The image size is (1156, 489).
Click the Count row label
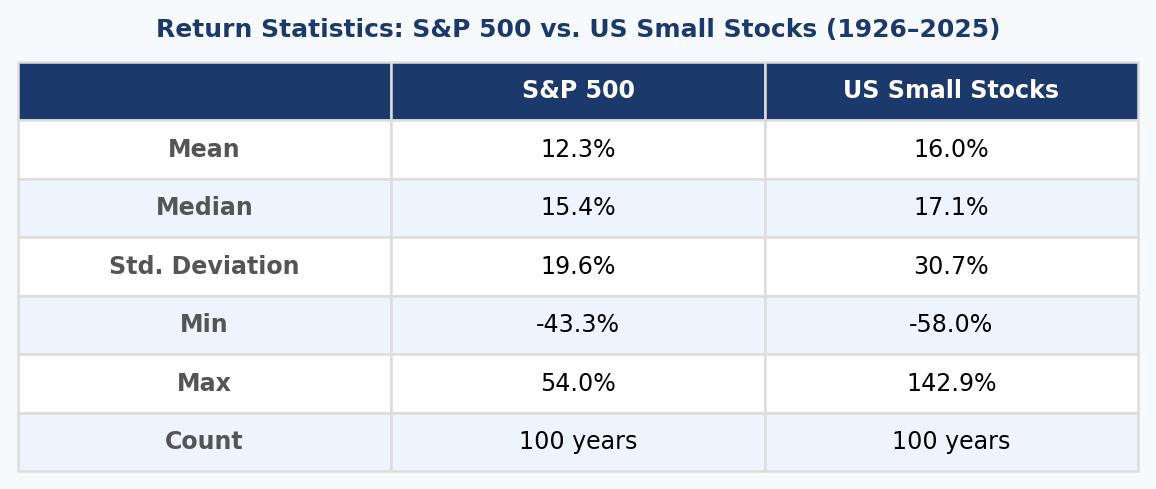[204, 442]
